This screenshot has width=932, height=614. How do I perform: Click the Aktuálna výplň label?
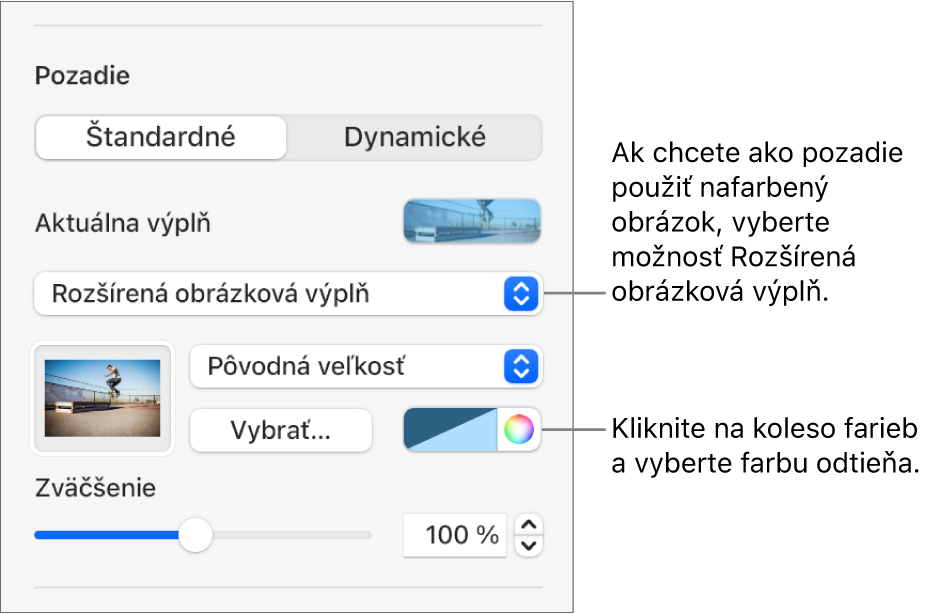(122, 223)
